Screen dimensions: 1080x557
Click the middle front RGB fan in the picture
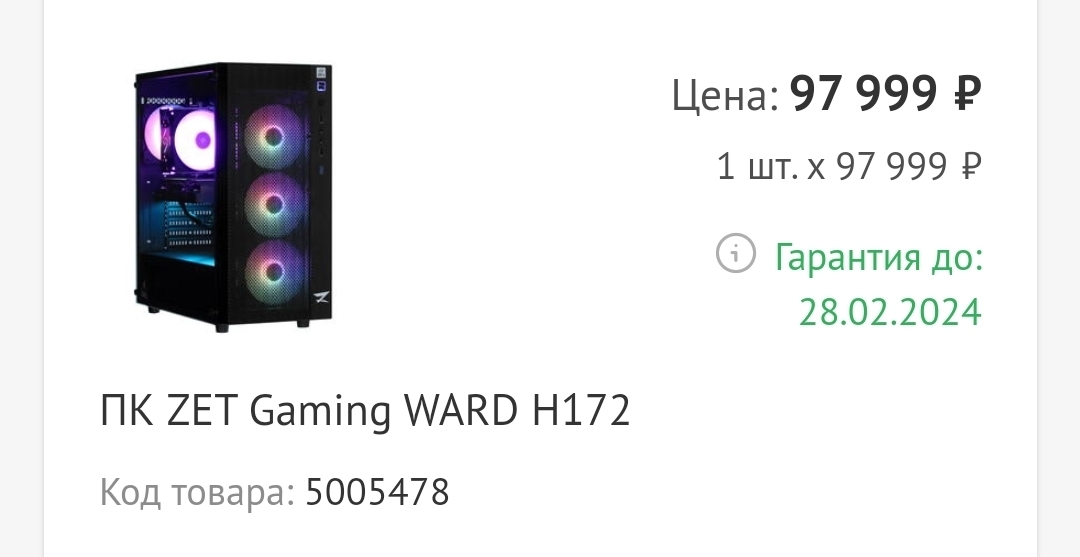coord(273,204)
